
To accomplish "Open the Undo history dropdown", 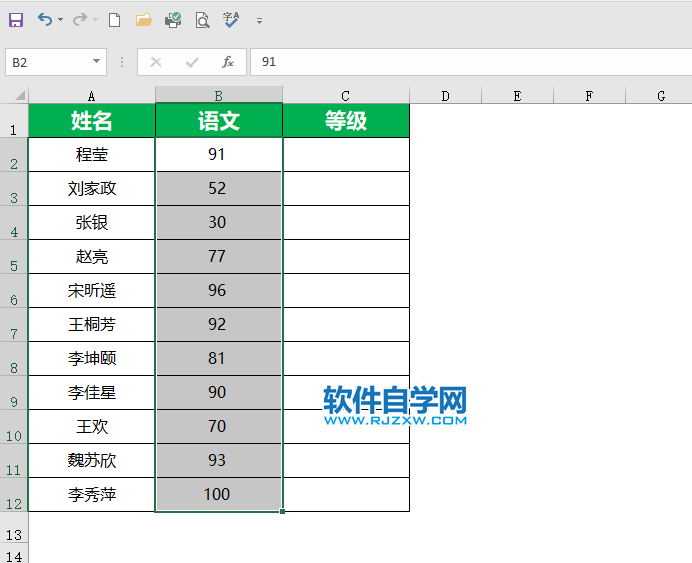I will coord(60,20).
